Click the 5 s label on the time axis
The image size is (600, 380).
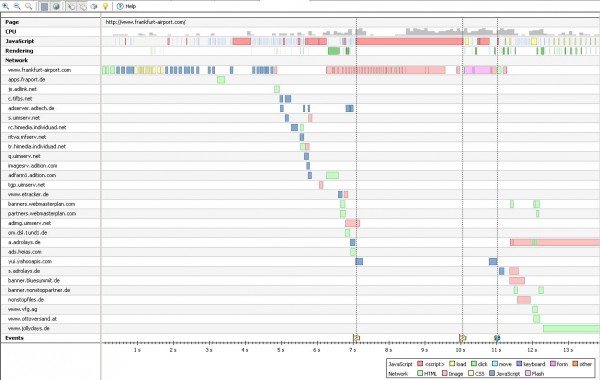pyautogui.click(x=280, y=350)
